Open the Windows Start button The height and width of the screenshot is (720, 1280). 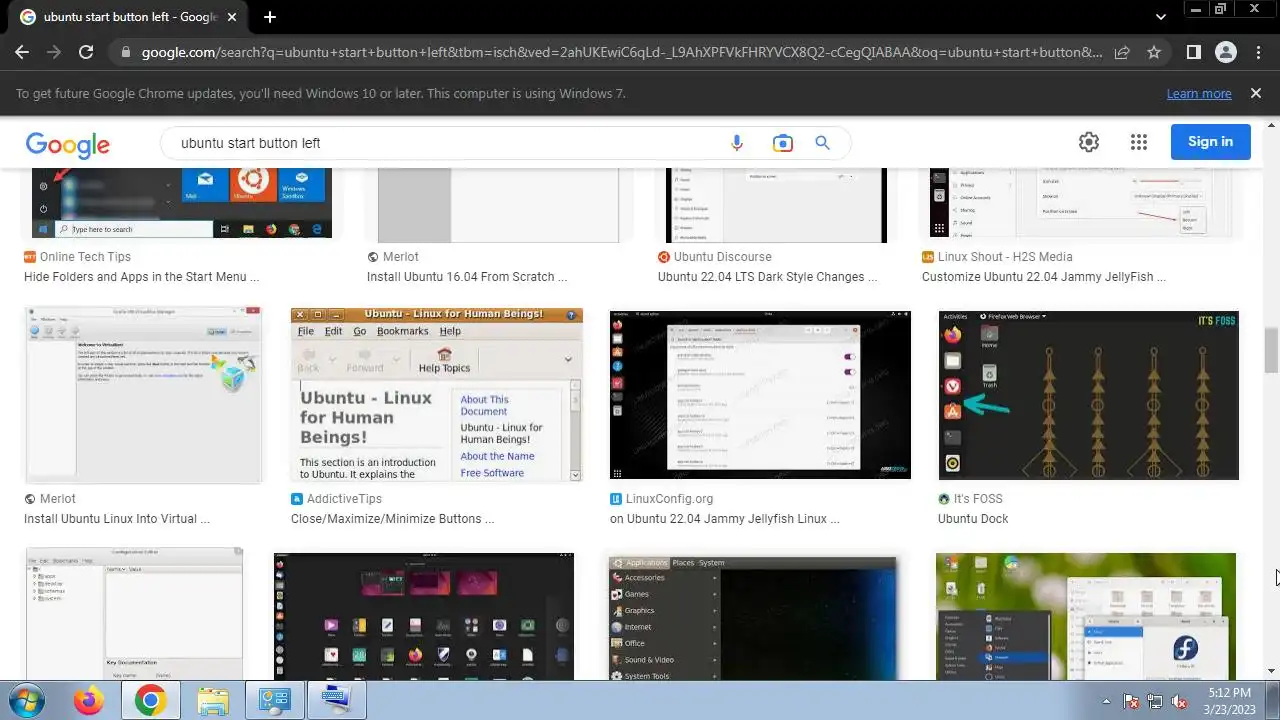click(26, 700)
